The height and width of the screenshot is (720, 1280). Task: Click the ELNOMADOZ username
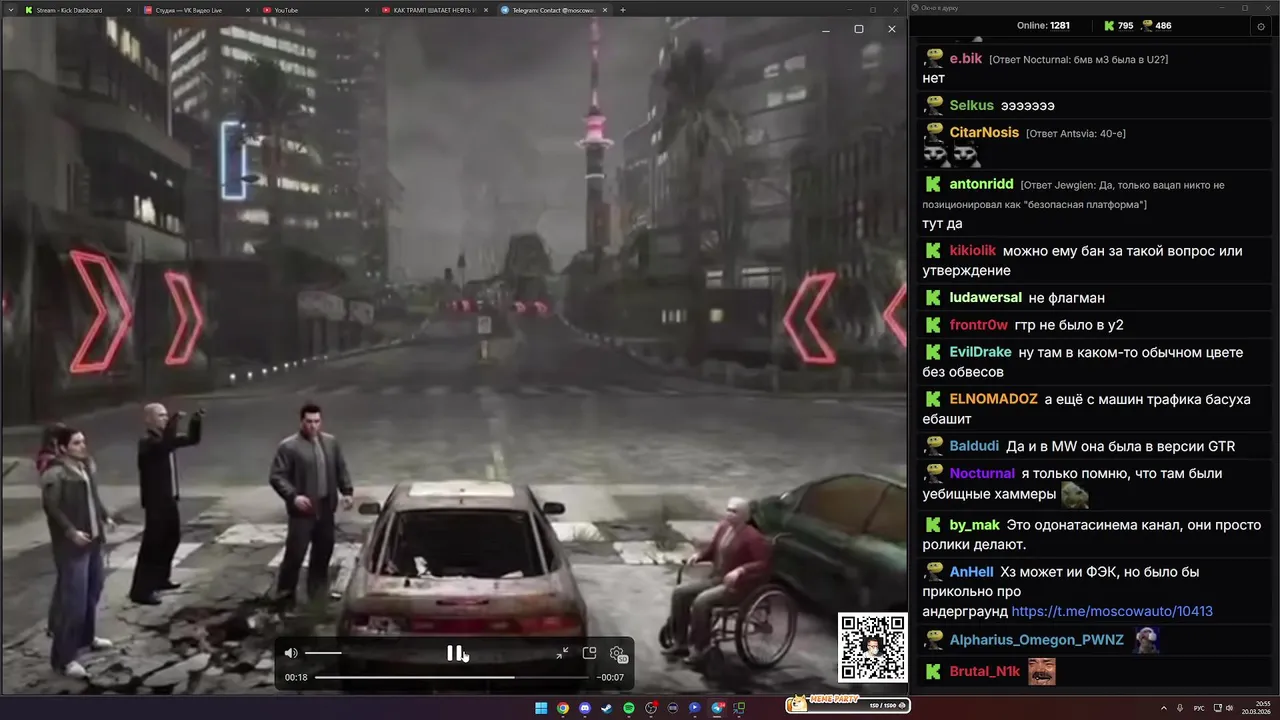coord(993,399)
